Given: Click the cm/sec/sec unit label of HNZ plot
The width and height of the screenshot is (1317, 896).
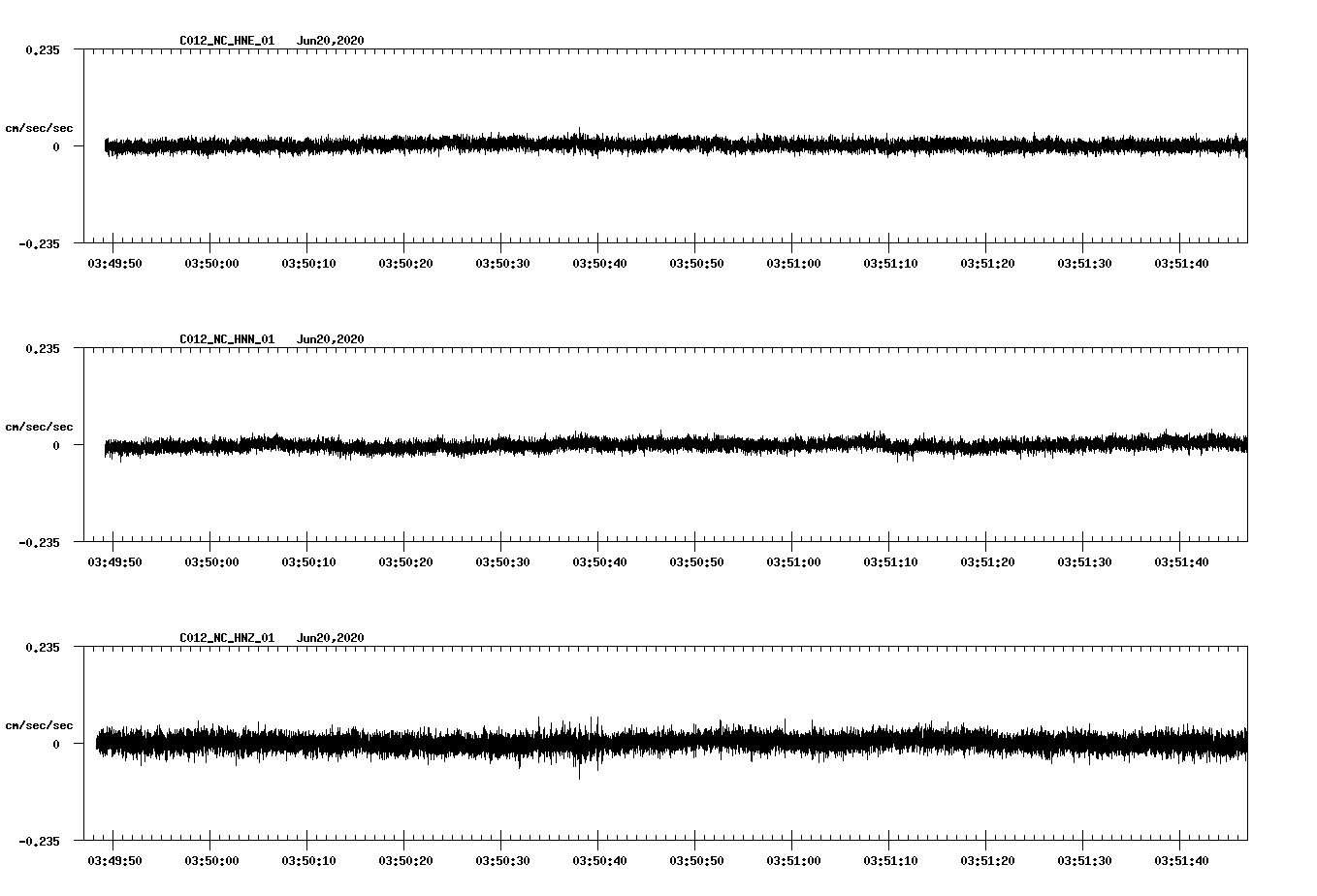Looking at the screenshot, I should click(40, 726).
